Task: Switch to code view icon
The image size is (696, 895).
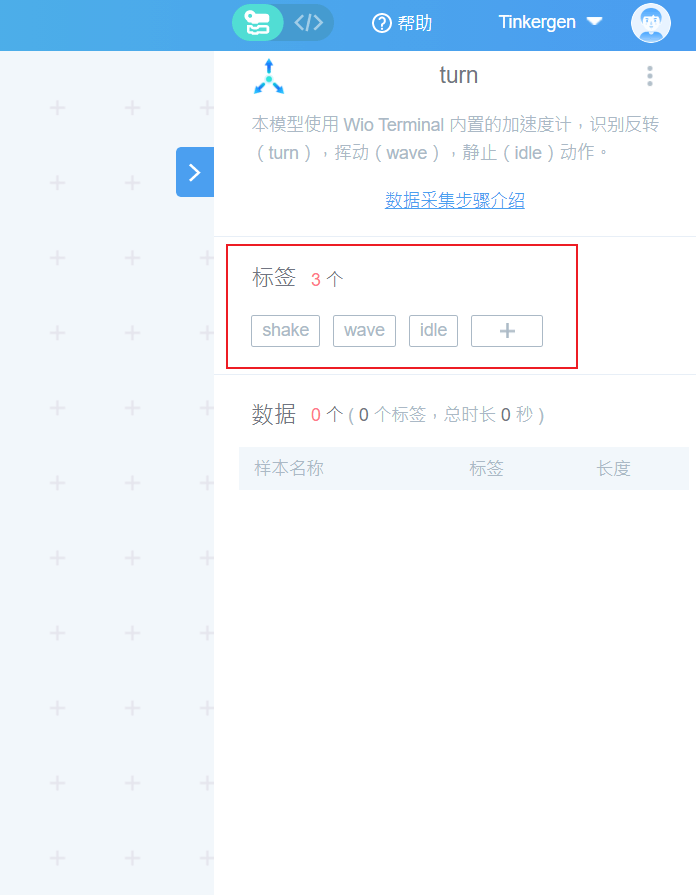Action: pyautogui.click(x=308, y=23)
